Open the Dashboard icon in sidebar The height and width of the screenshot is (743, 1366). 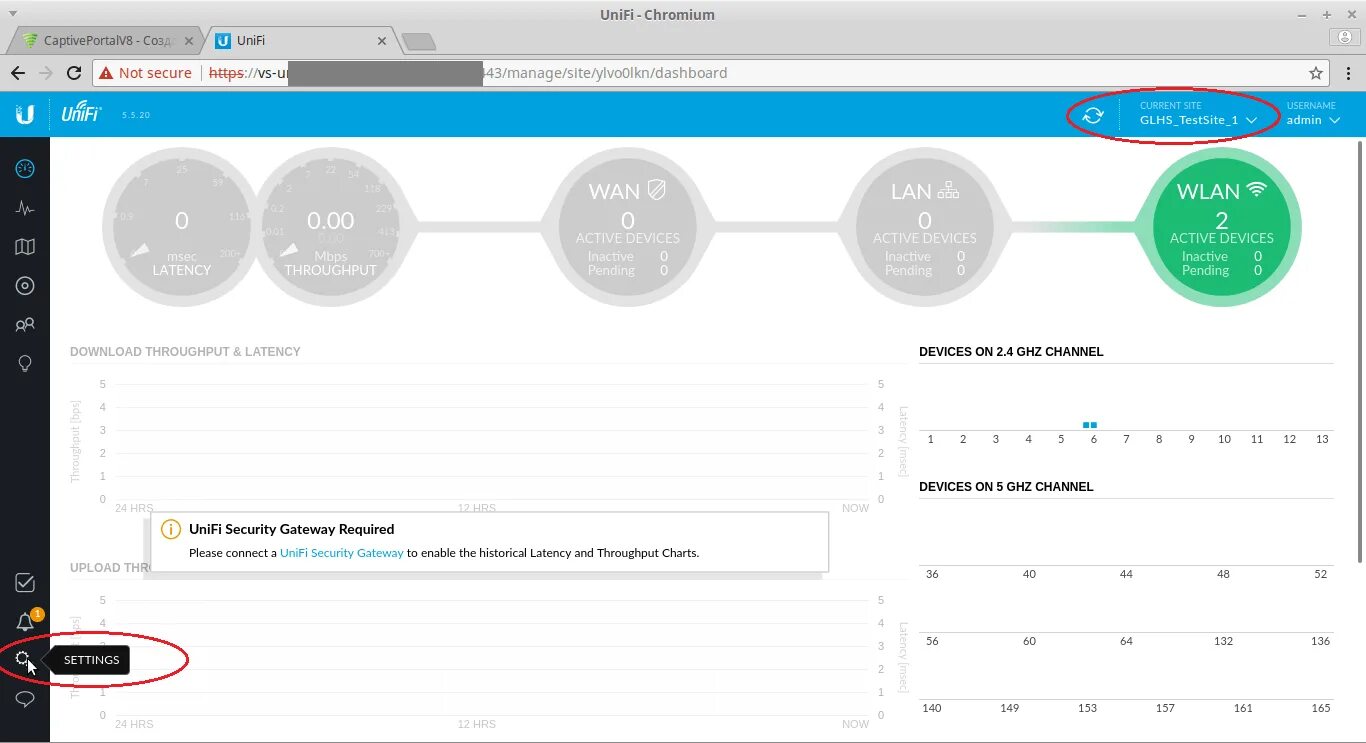point(25,169)
